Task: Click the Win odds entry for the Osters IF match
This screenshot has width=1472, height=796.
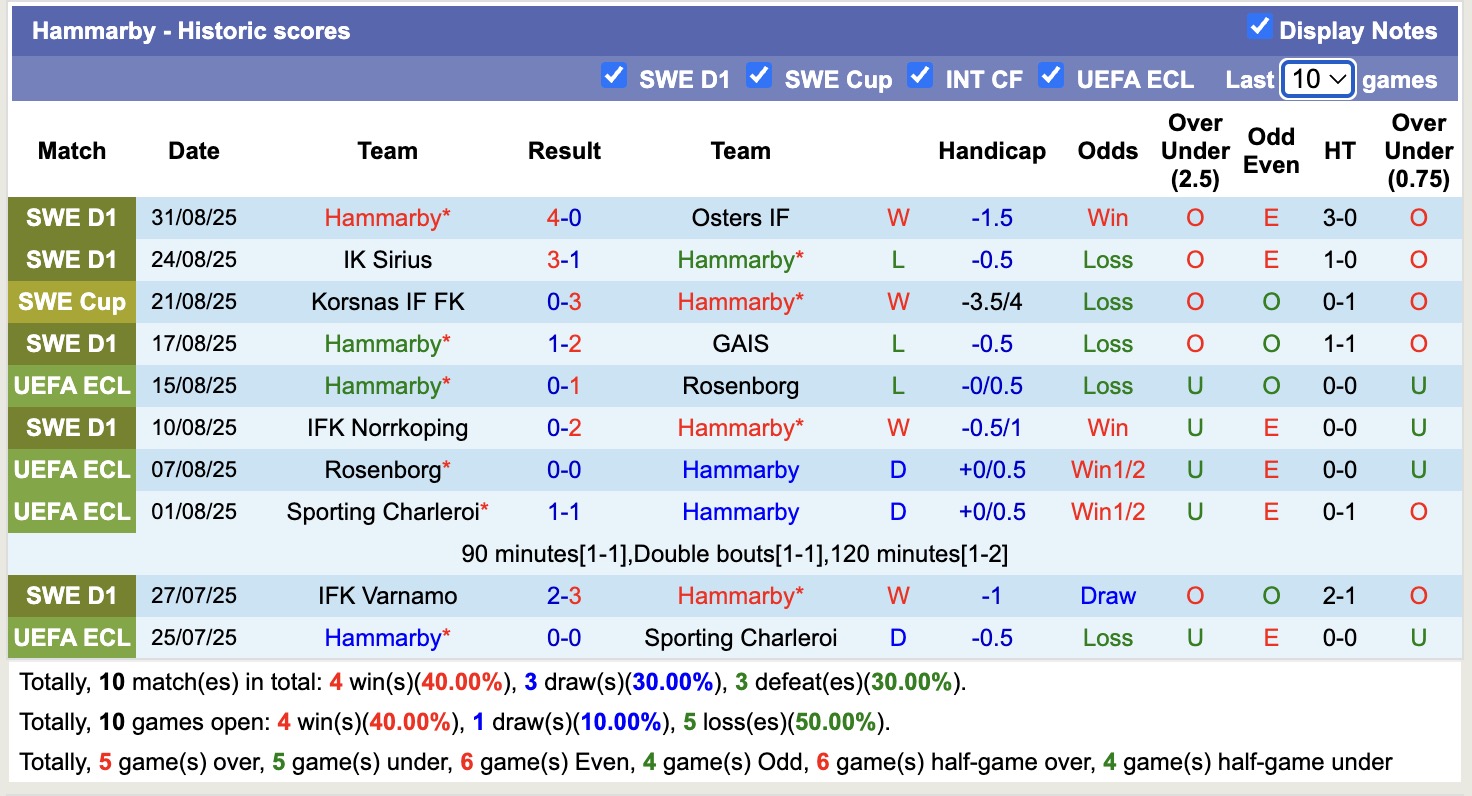Action: point(1107,217)
